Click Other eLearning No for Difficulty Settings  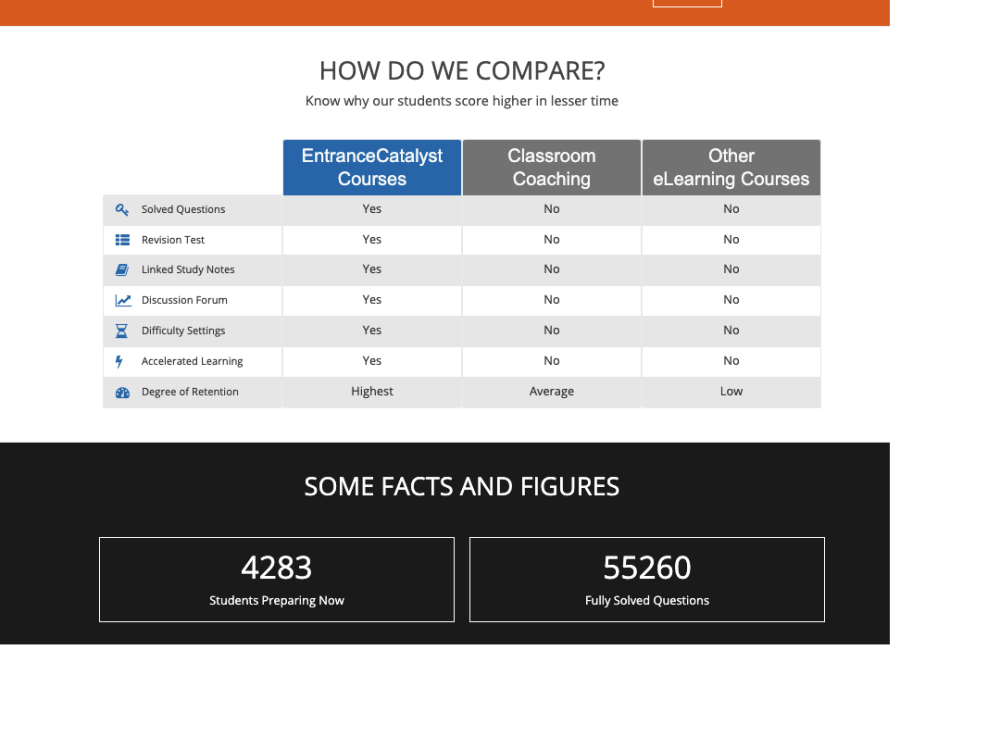tap(731, 330)
